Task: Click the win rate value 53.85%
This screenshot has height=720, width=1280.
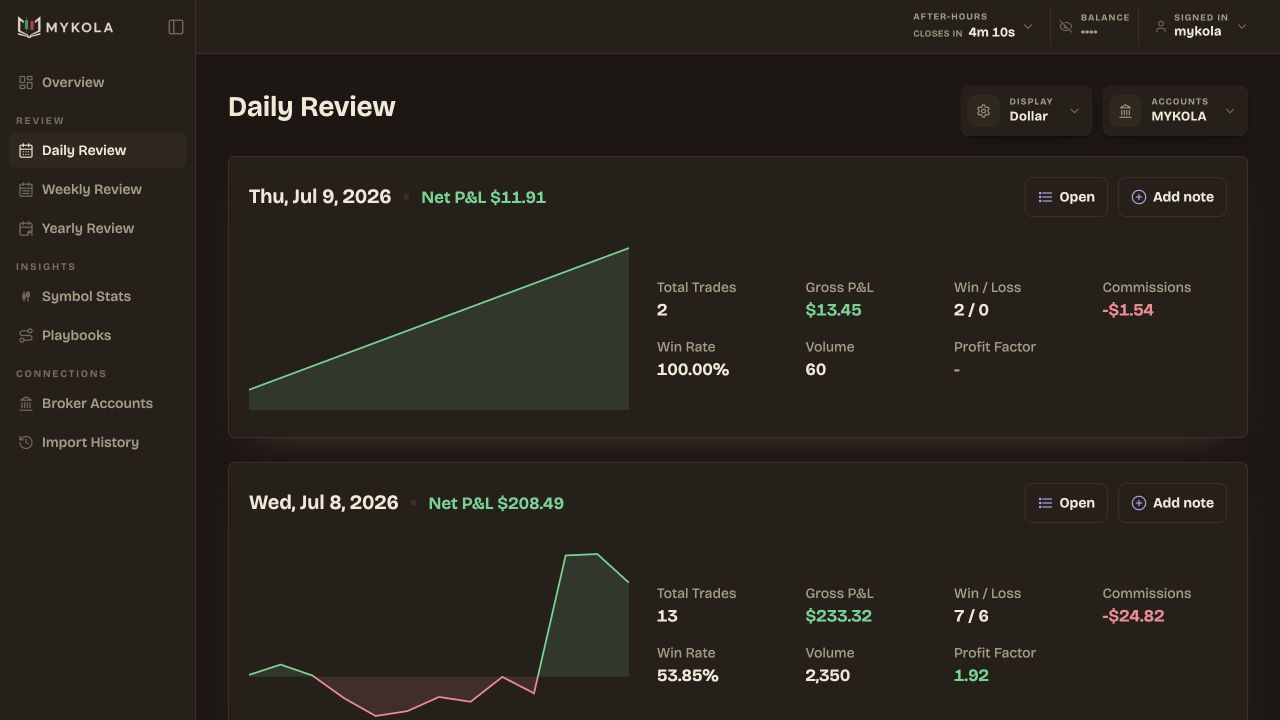Action: click(688, 676)
